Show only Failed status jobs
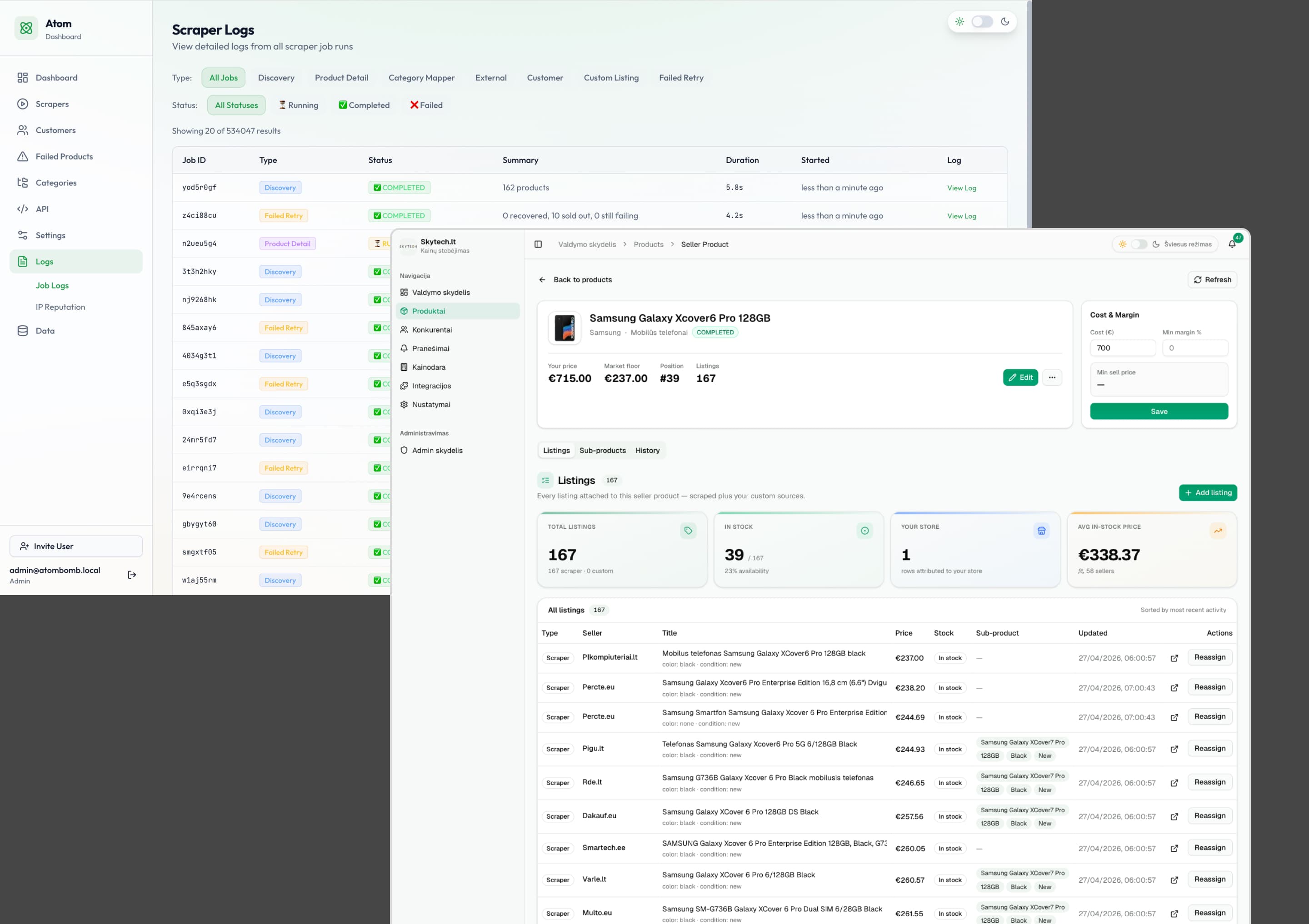The height and width of the screenshot is (924, 1309). click(x=426, y=105)
